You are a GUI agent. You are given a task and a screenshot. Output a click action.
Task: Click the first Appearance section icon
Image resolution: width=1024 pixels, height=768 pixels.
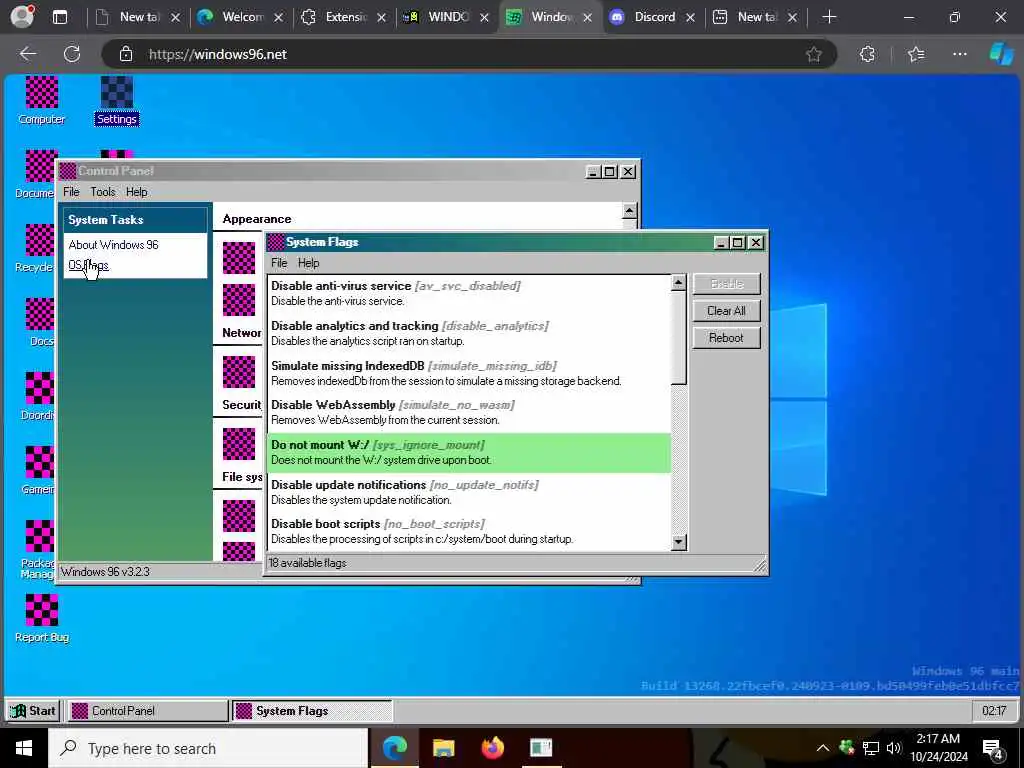(x=239, y=258)
